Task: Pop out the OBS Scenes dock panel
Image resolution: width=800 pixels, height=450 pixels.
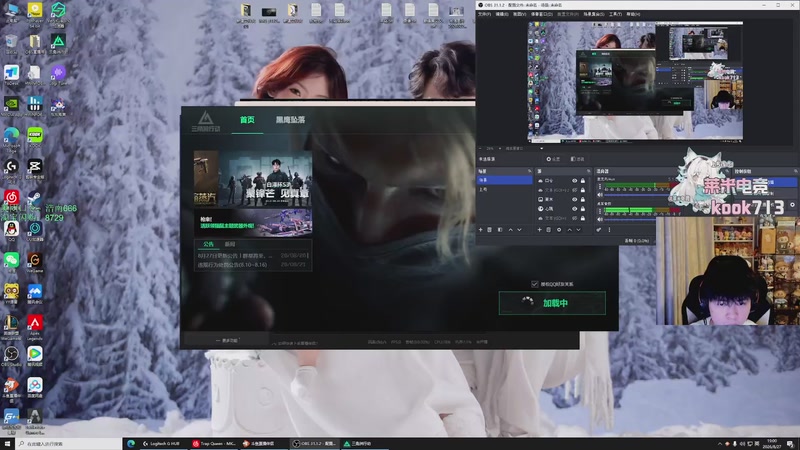Action: 530,171
